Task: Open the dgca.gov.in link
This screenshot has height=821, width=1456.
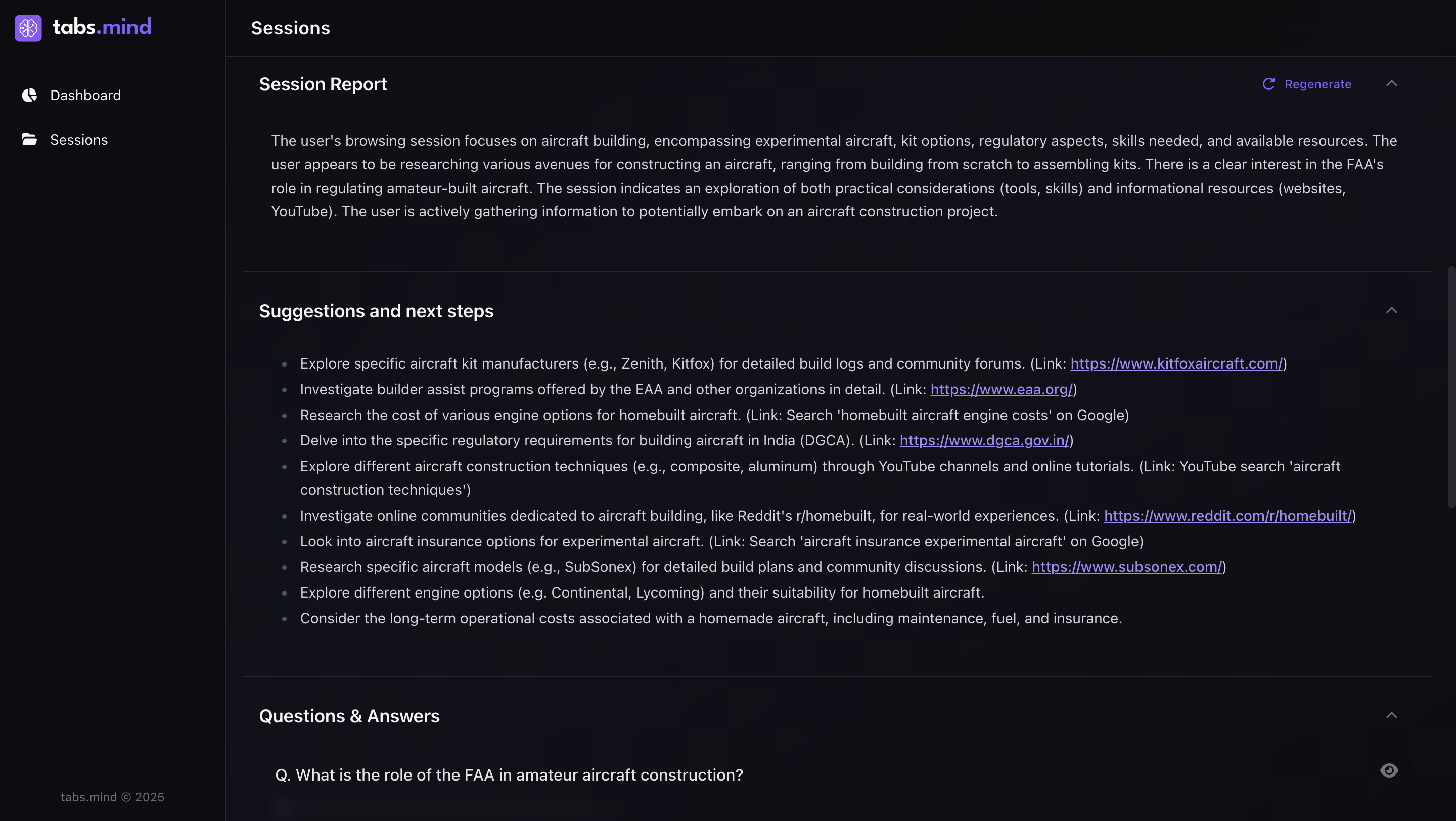Action: point(984,440)
